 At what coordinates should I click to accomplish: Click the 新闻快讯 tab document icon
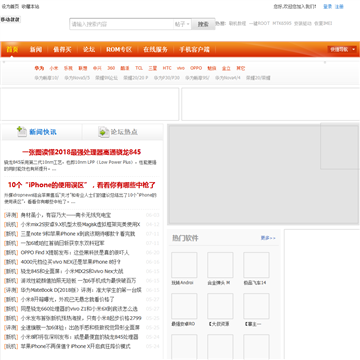pos(22,132)
